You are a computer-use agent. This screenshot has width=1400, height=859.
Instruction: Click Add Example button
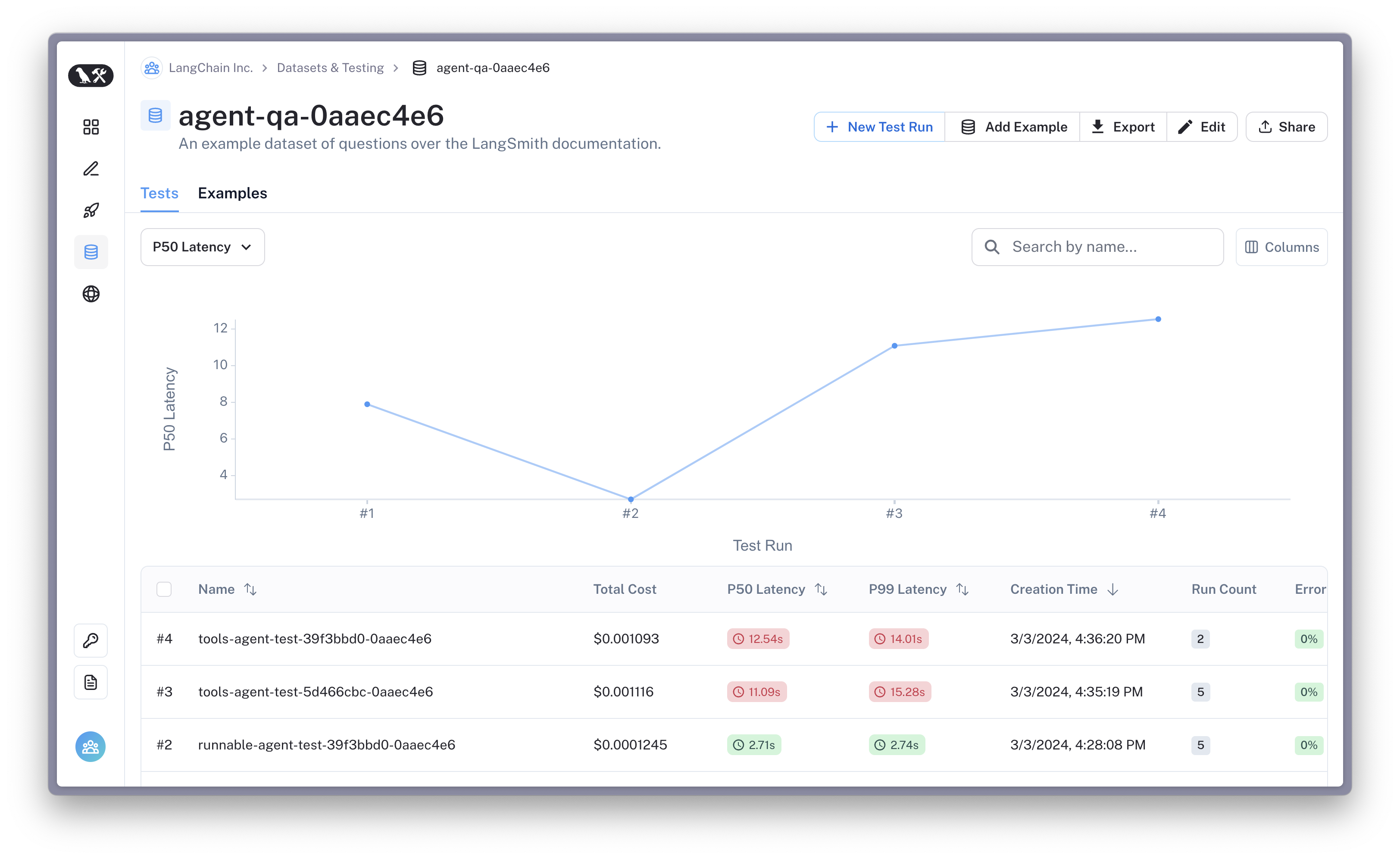coord(1012,127)
